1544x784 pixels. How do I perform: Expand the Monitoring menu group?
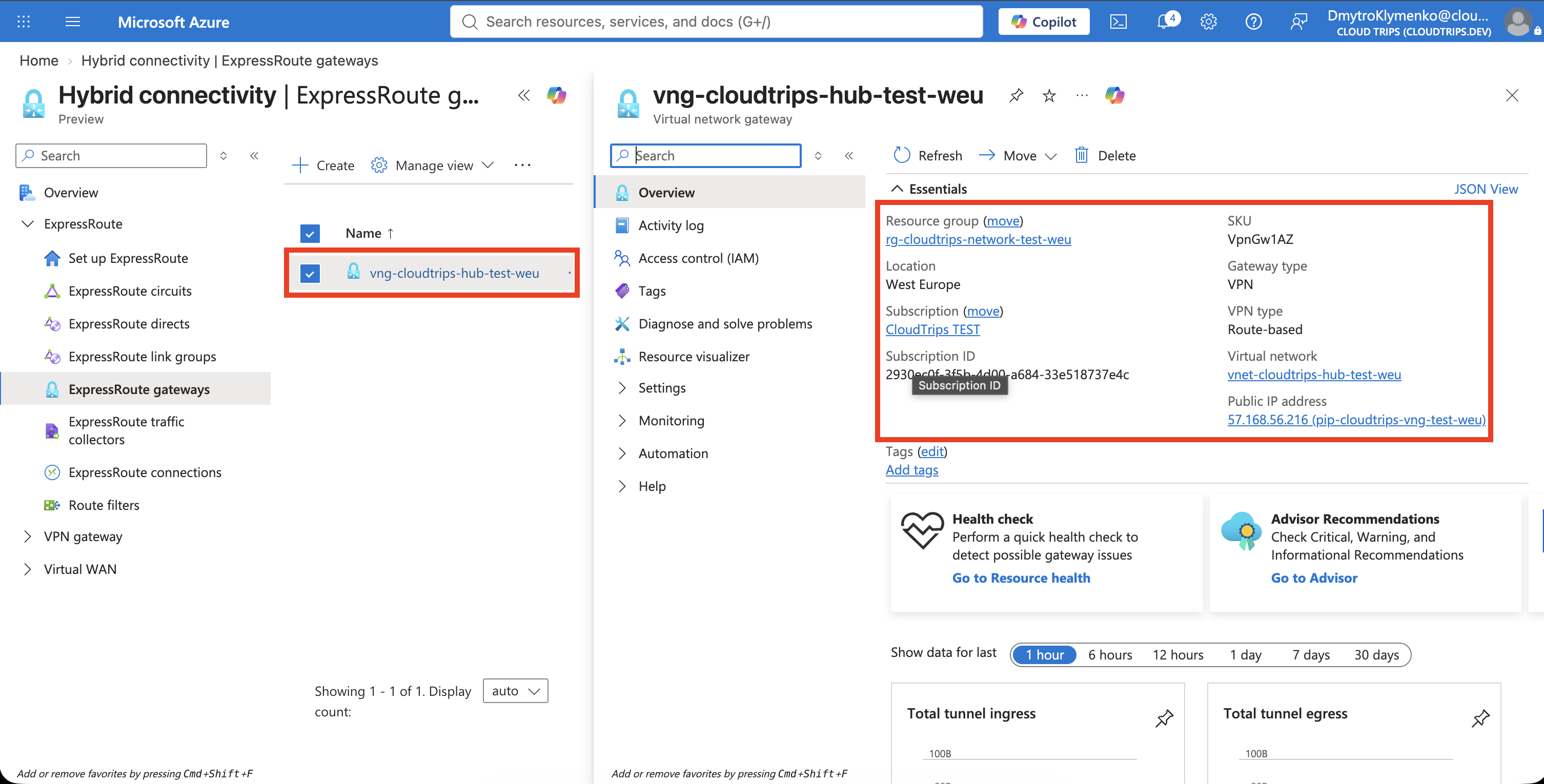[x=622, y=421]
